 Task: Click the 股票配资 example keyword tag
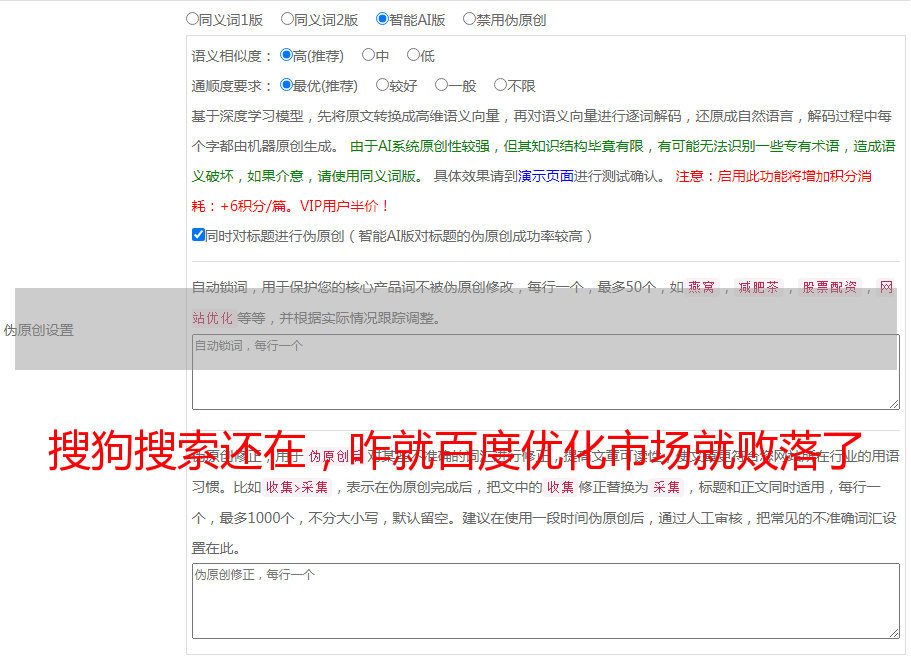coord(829,288)
